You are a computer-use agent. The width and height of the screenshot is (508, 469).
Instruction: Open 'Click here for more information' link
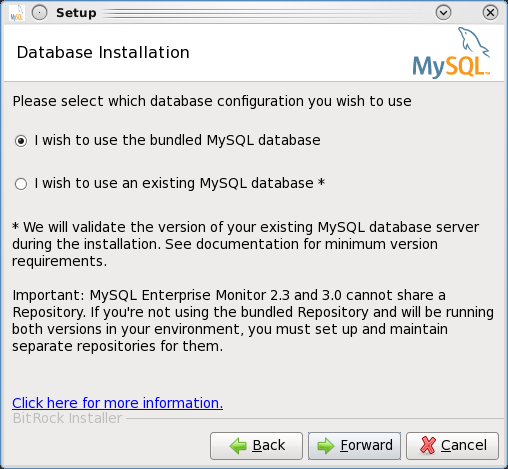pos(117,403)
